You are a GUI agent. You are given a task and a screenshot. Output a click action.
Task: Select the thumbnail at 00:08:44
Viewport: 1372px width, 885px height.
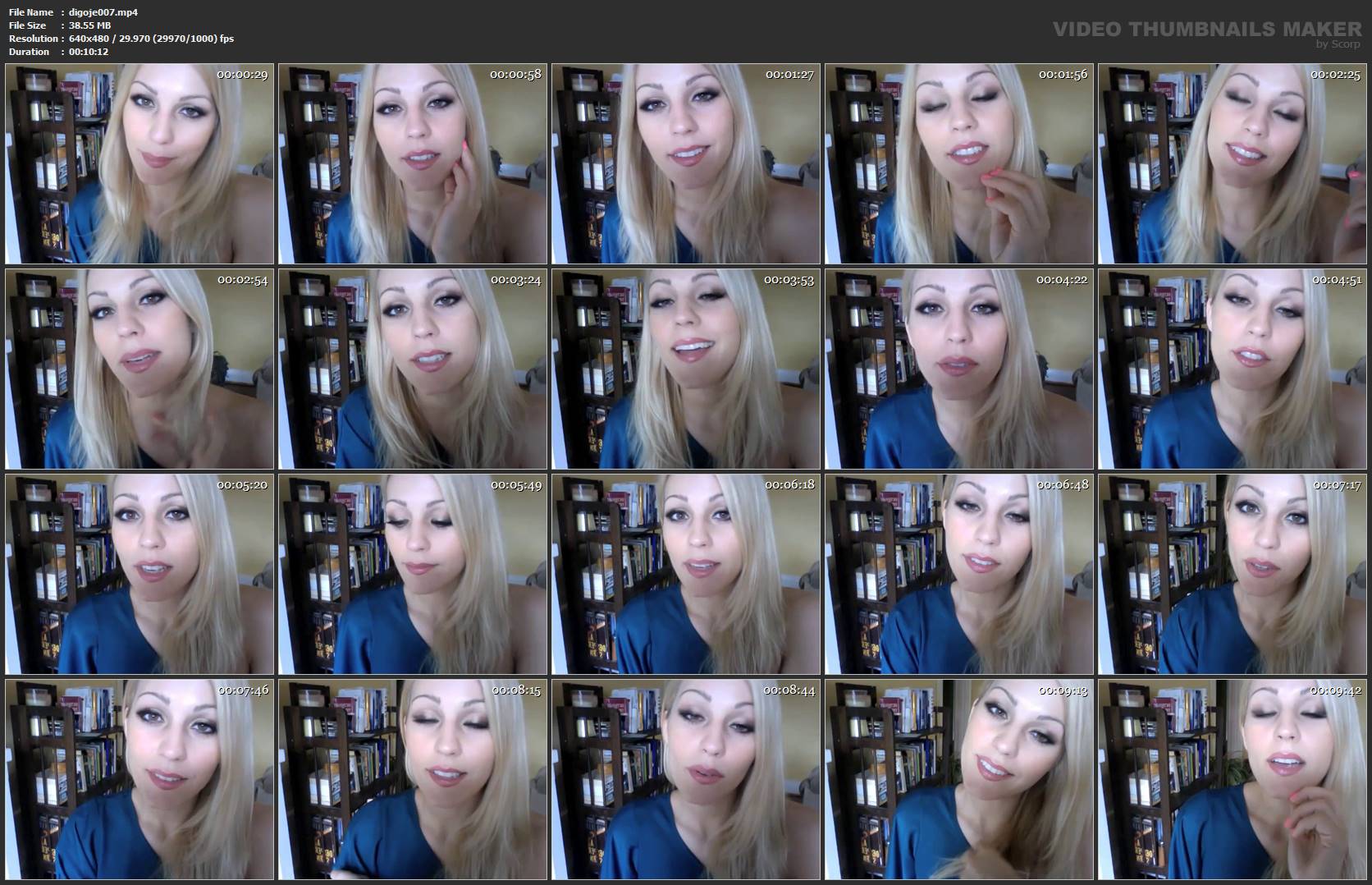click(686, 780)
